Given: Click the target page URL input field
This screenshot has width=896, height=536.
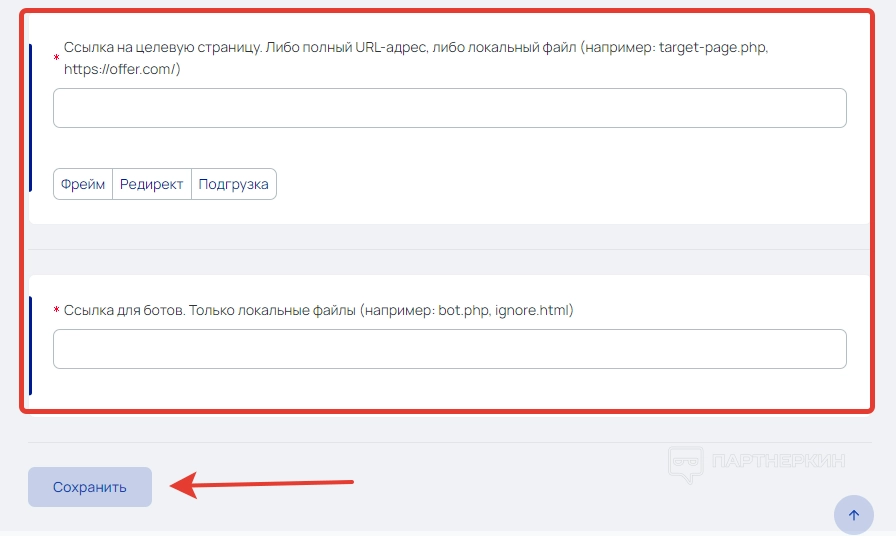Looking at the screenshot, I should pos(449,108).
